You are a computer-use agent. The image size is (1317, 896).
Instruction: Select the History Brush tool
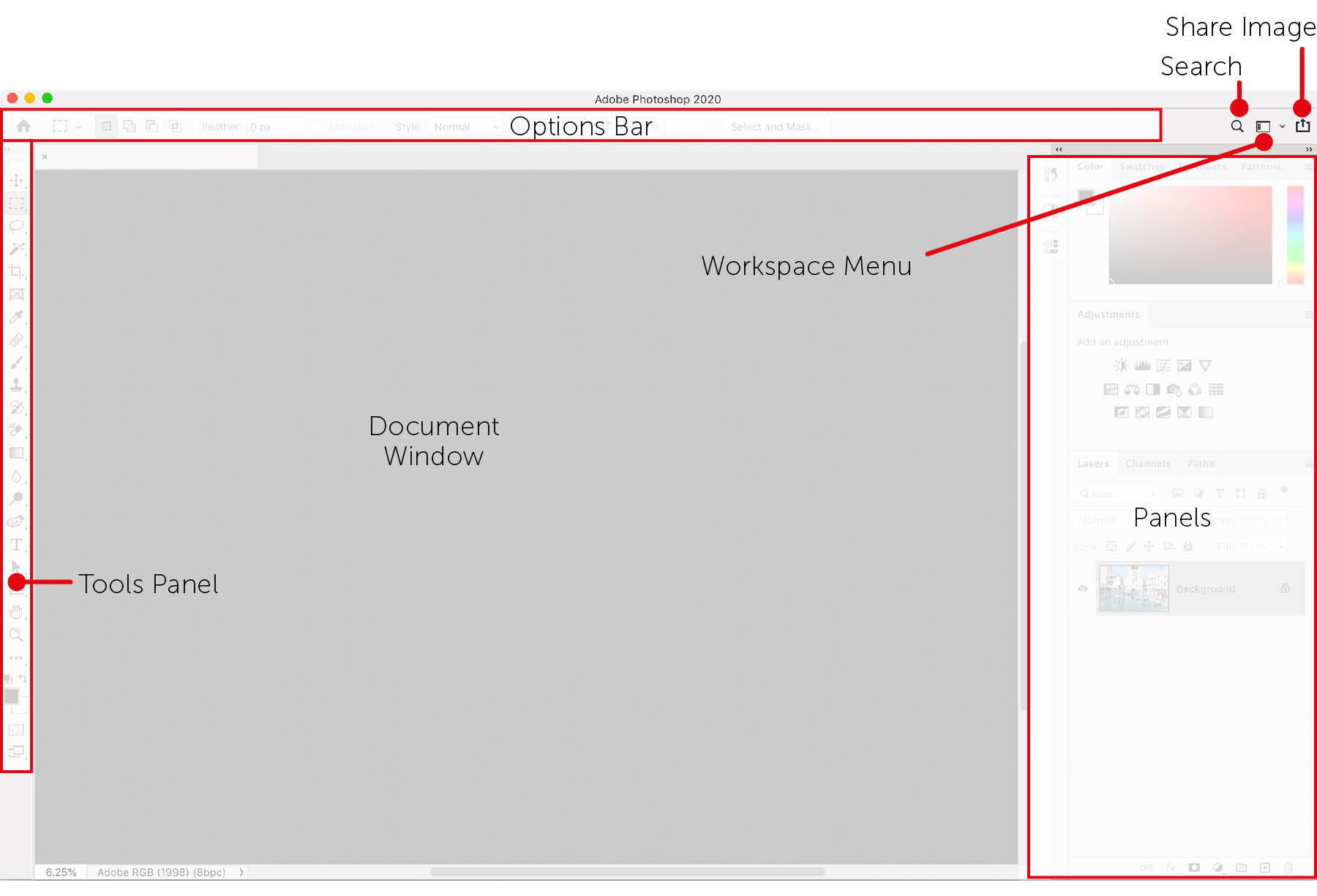click(16, 407)
